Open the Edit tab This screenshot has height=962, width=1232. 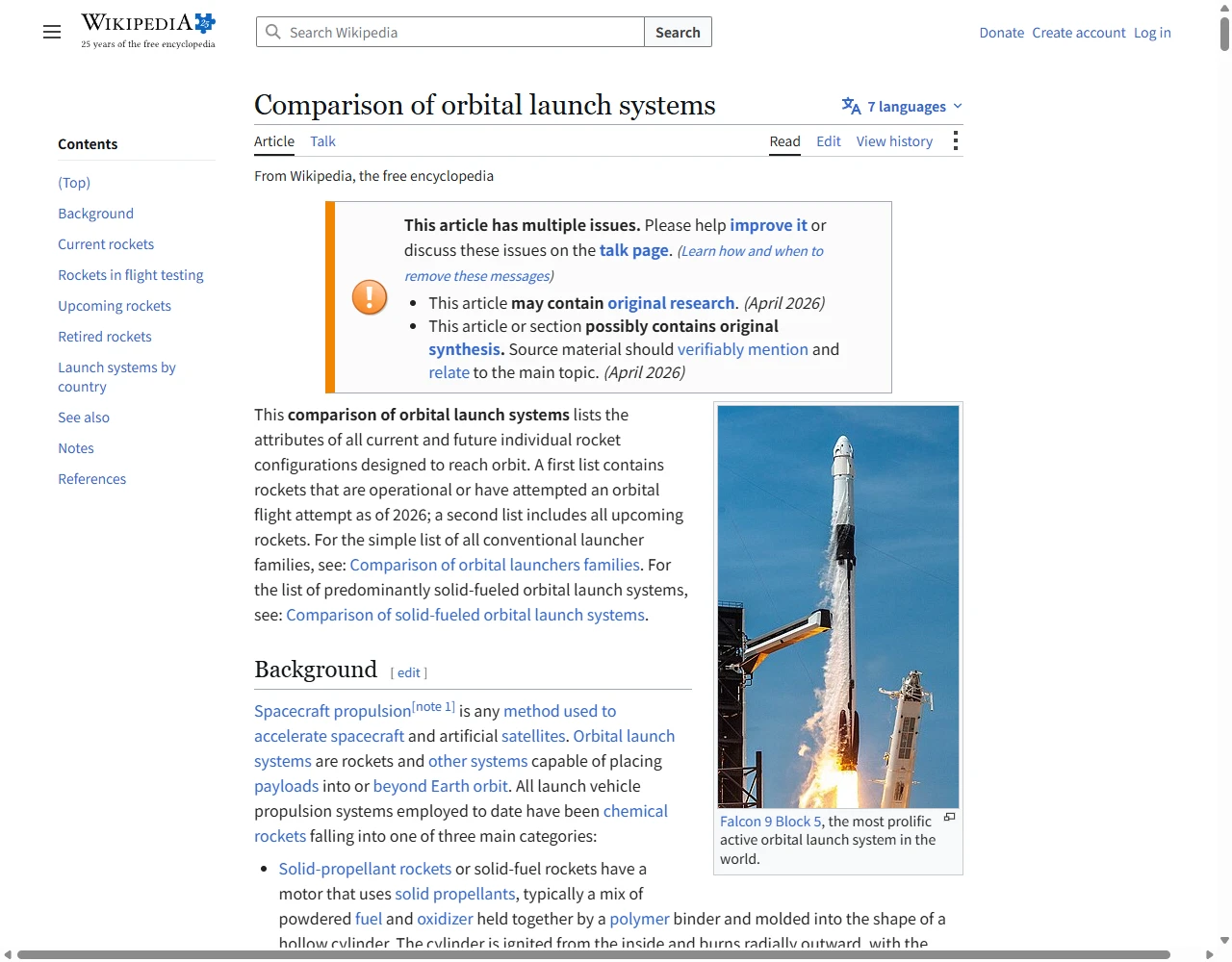(829, 141)
